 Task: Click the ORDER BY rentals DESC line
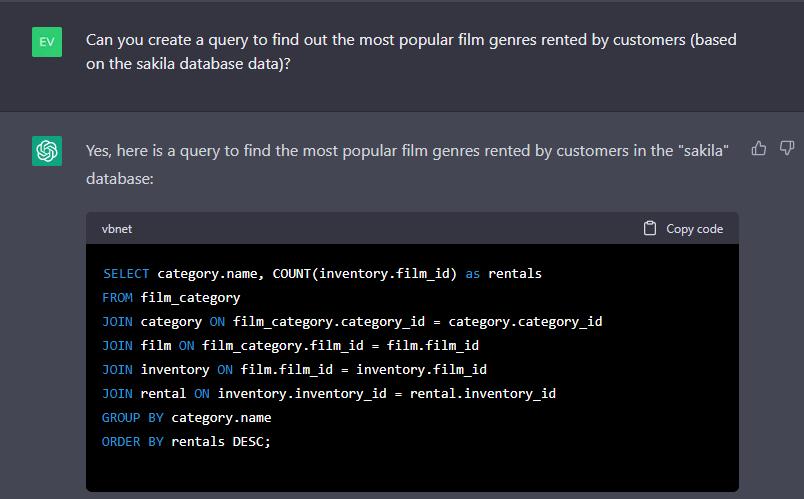pyautogui.click(x=186, y=441)
